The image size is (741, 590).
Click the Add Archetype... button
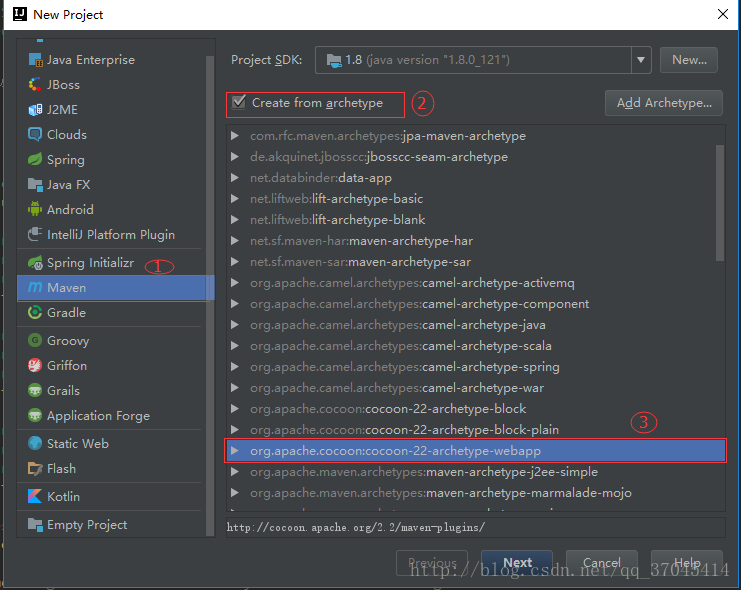pyautogui.click(x=663, y=103)
